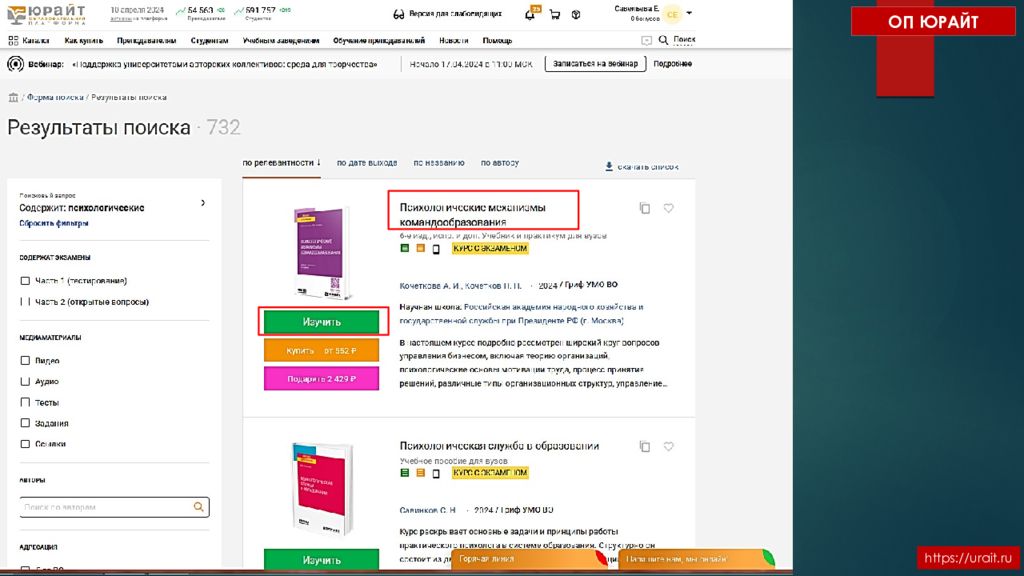The height and width of the screenshot is (576, 1024).
Task: Check Часть 2 (открытые вопросы) filter
Action: (25, 302)
